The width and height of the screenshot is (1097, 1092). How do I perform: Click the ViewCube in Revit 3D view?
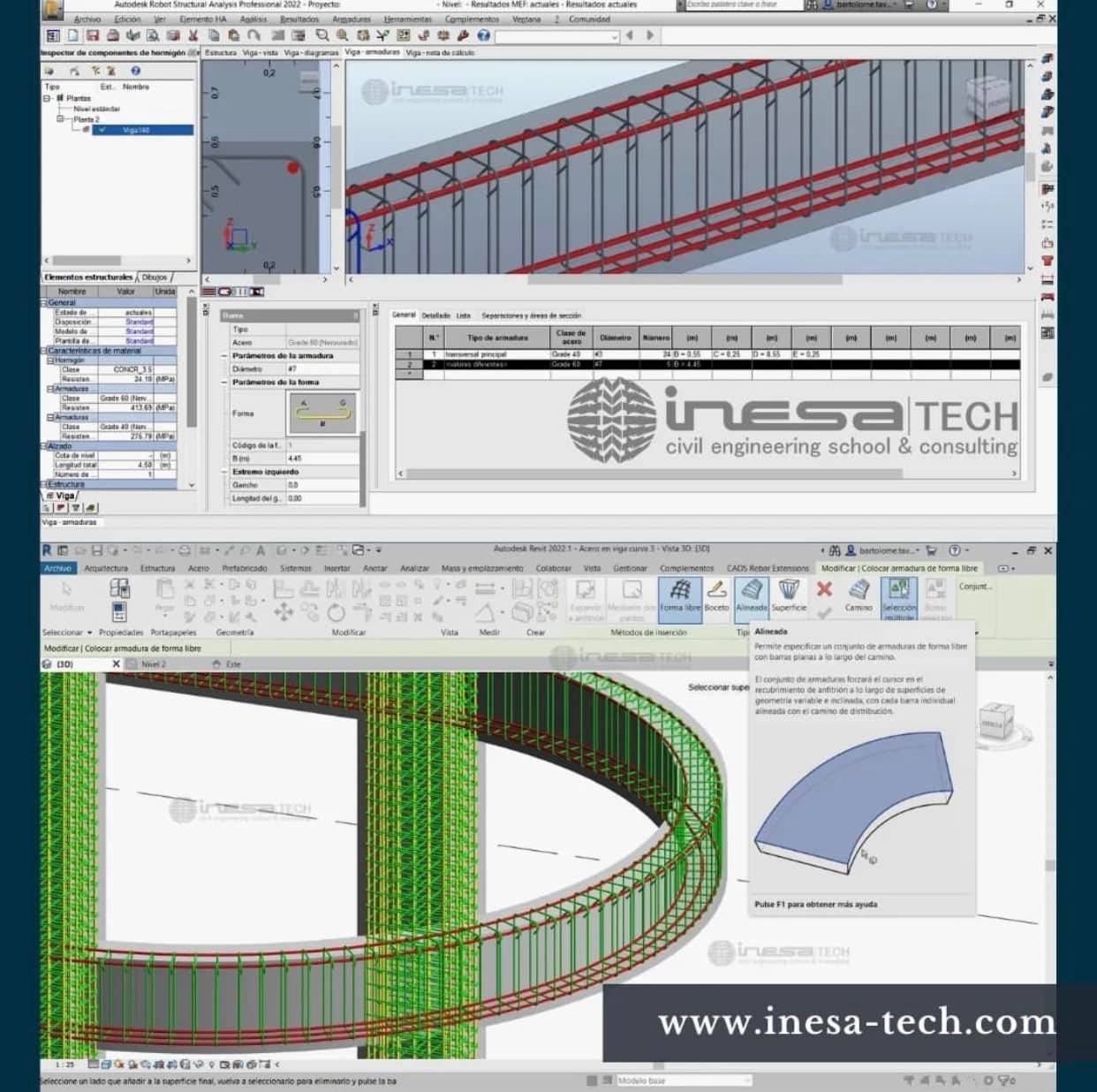click(x=998, y=722)
